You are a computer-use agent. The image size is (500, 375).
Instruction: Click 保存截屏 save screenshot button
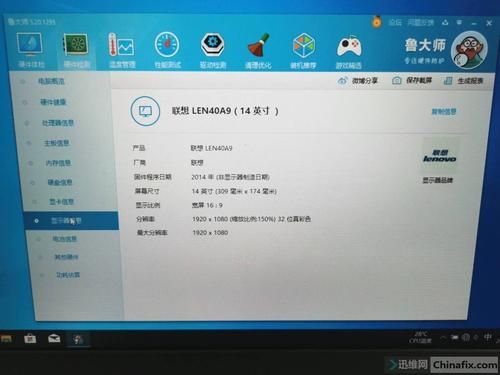point(412,81)
